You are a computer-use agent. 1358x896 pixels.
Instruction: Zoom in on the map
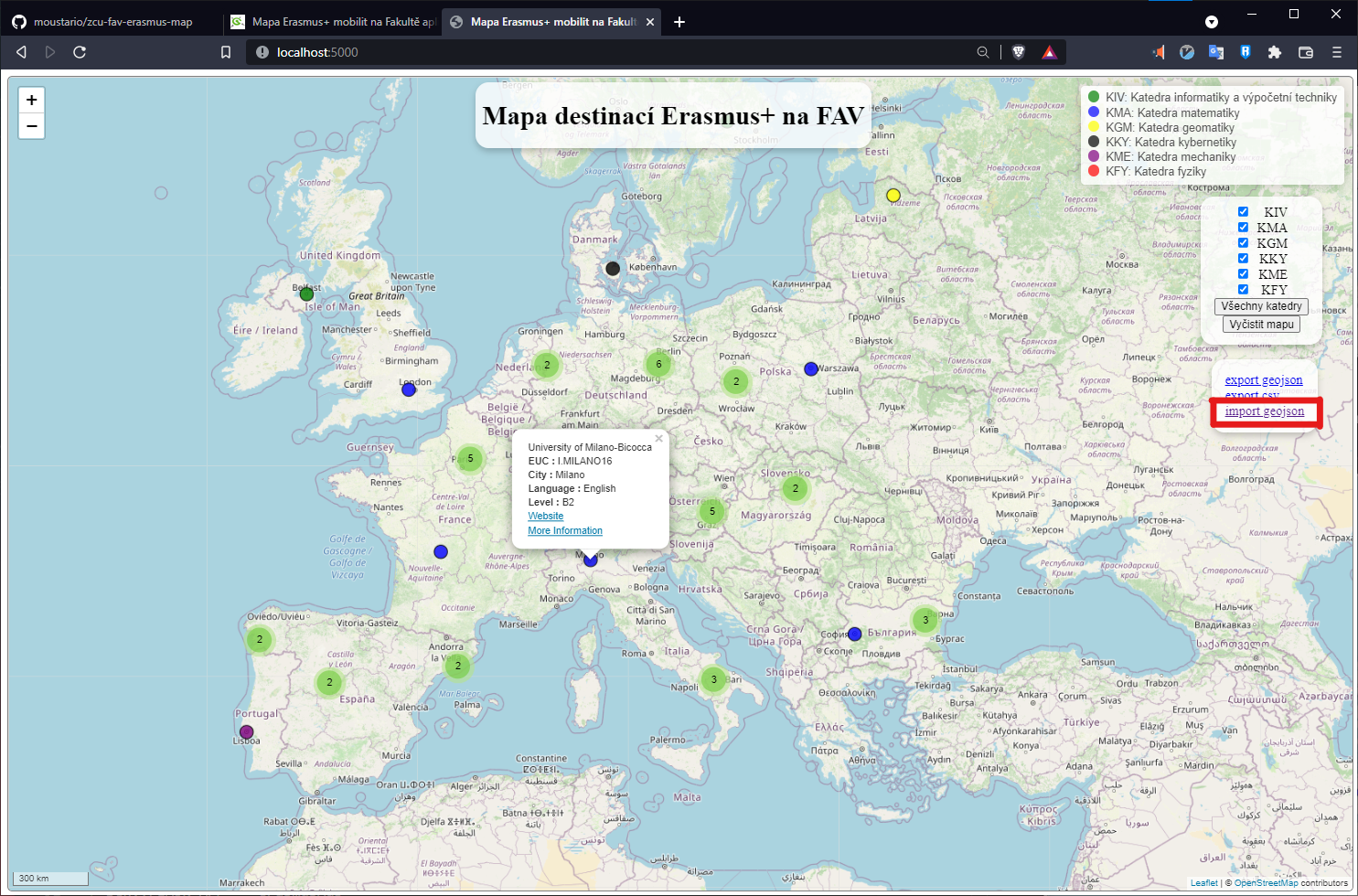(x=31, y=101)
